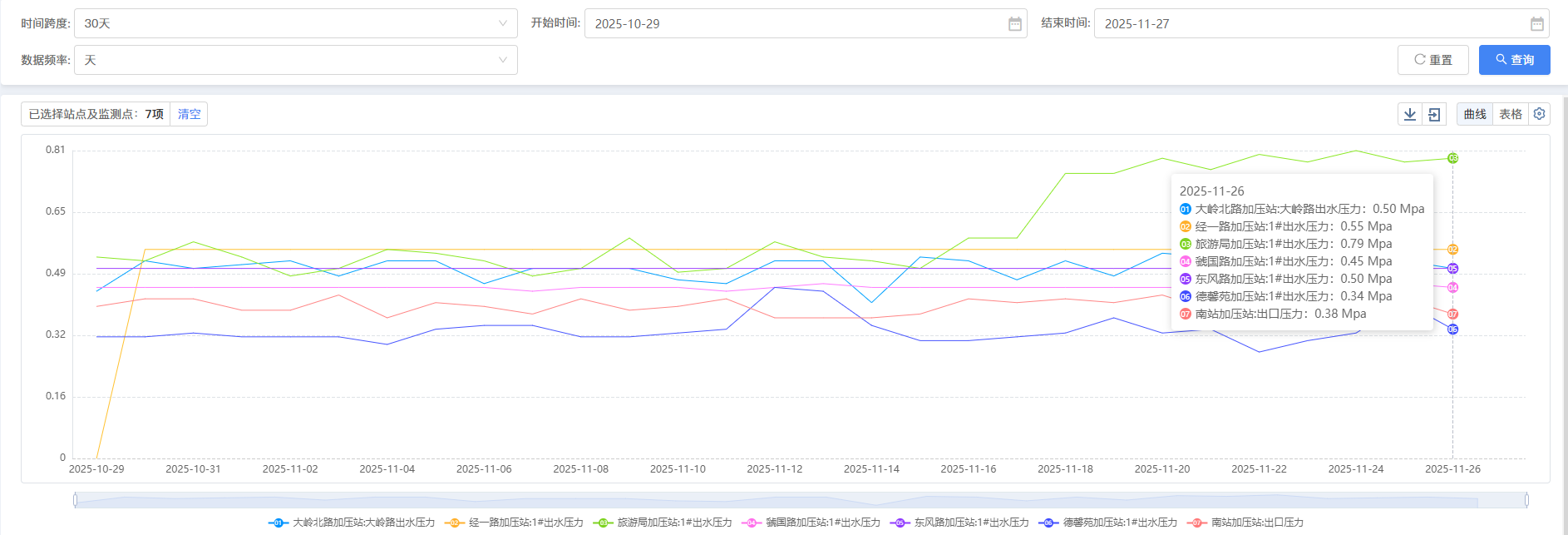This screenshot has height=535, width=1568.
Task: Click 清空 to clear selected stations
Action: [x=189, y=115]
